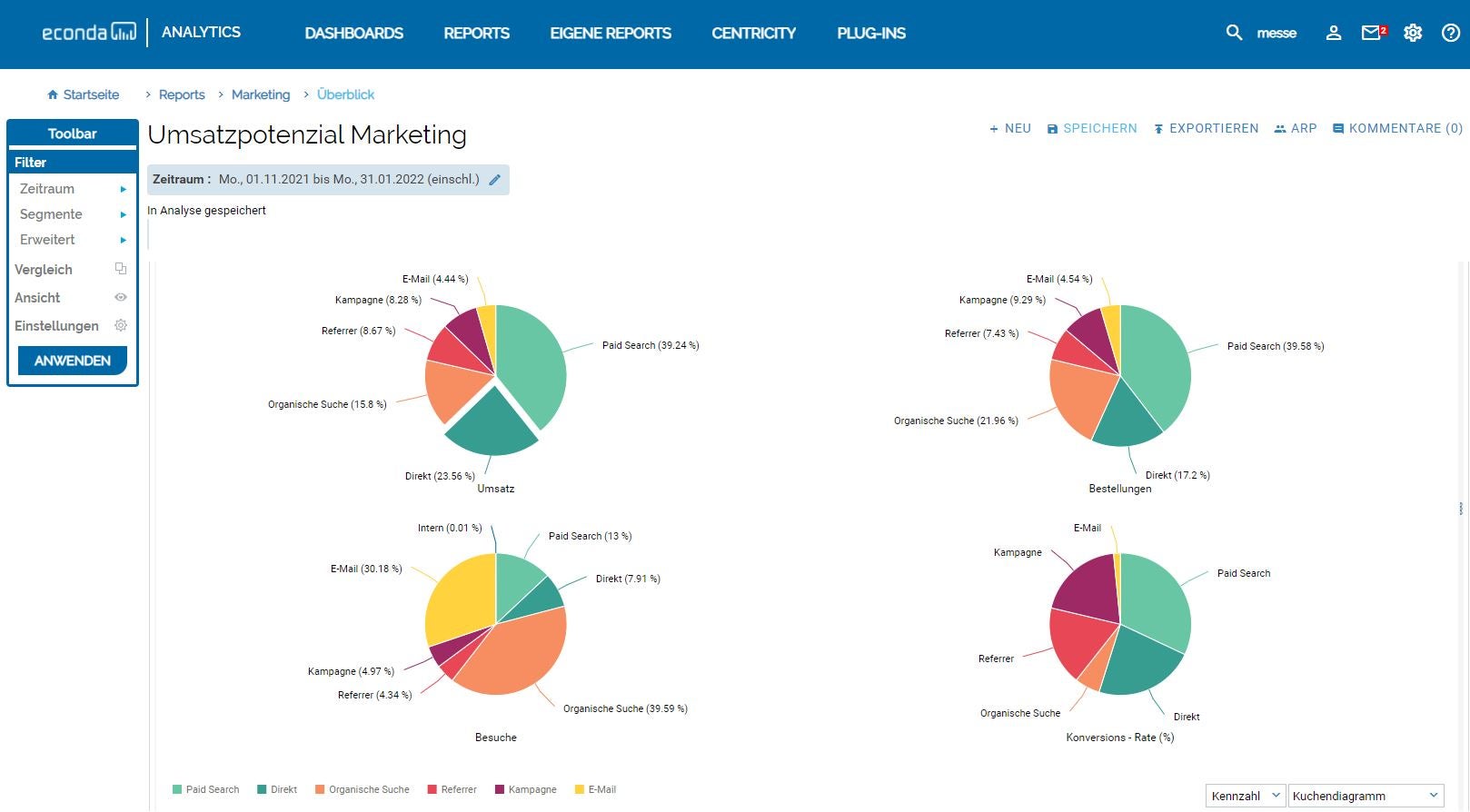Click E-Mail slice in Besuche pie

tap(459, 598)
